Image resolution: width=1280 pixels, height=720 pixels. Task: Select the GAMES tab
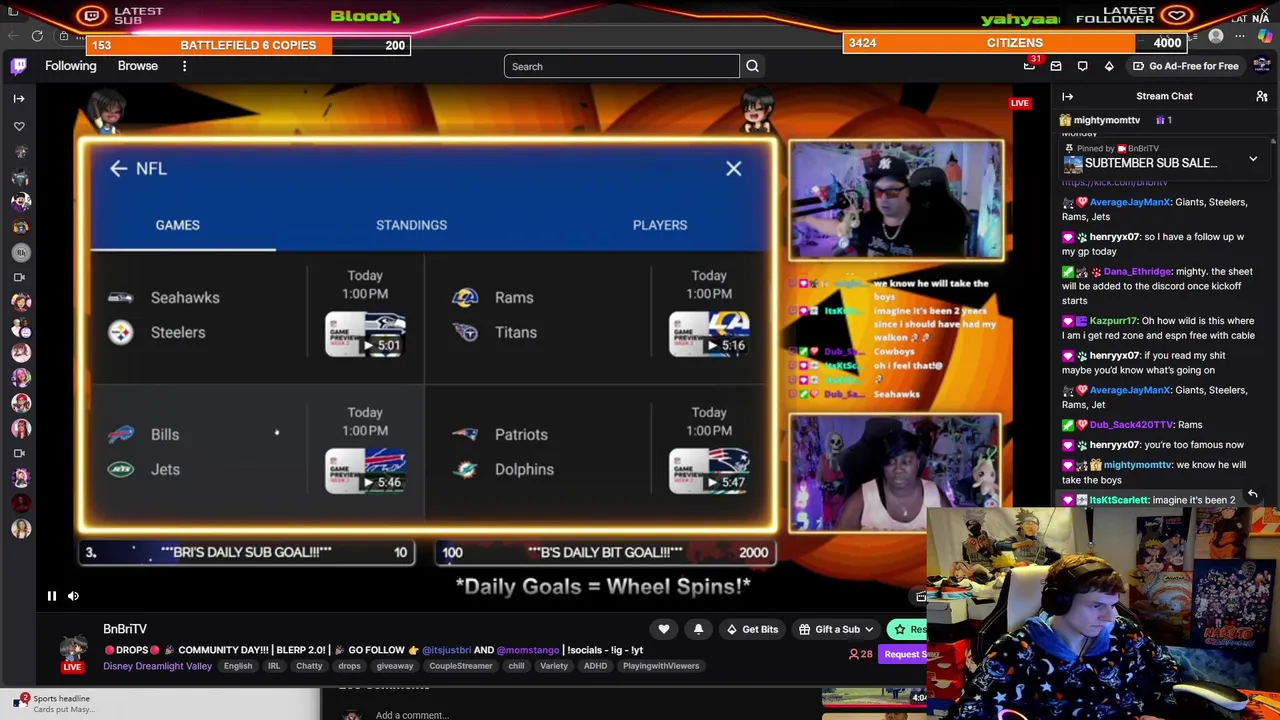177,225
